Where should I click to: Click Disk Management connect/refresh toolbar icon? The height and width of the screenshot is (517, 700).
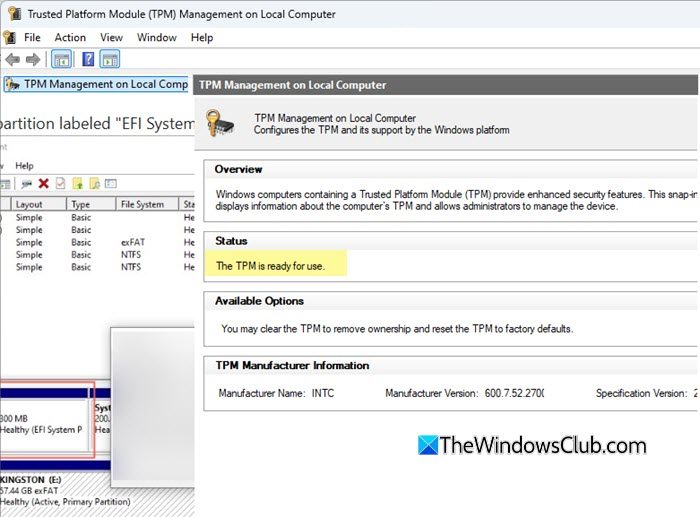click(26, 183)
